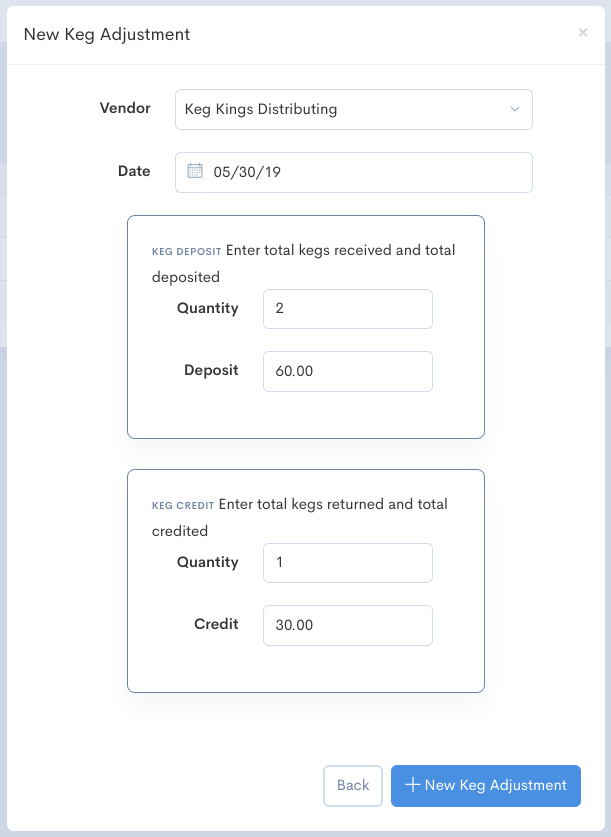Edit the Deposit amount of 60.00

pyautogui.click(x=347, y=371)
